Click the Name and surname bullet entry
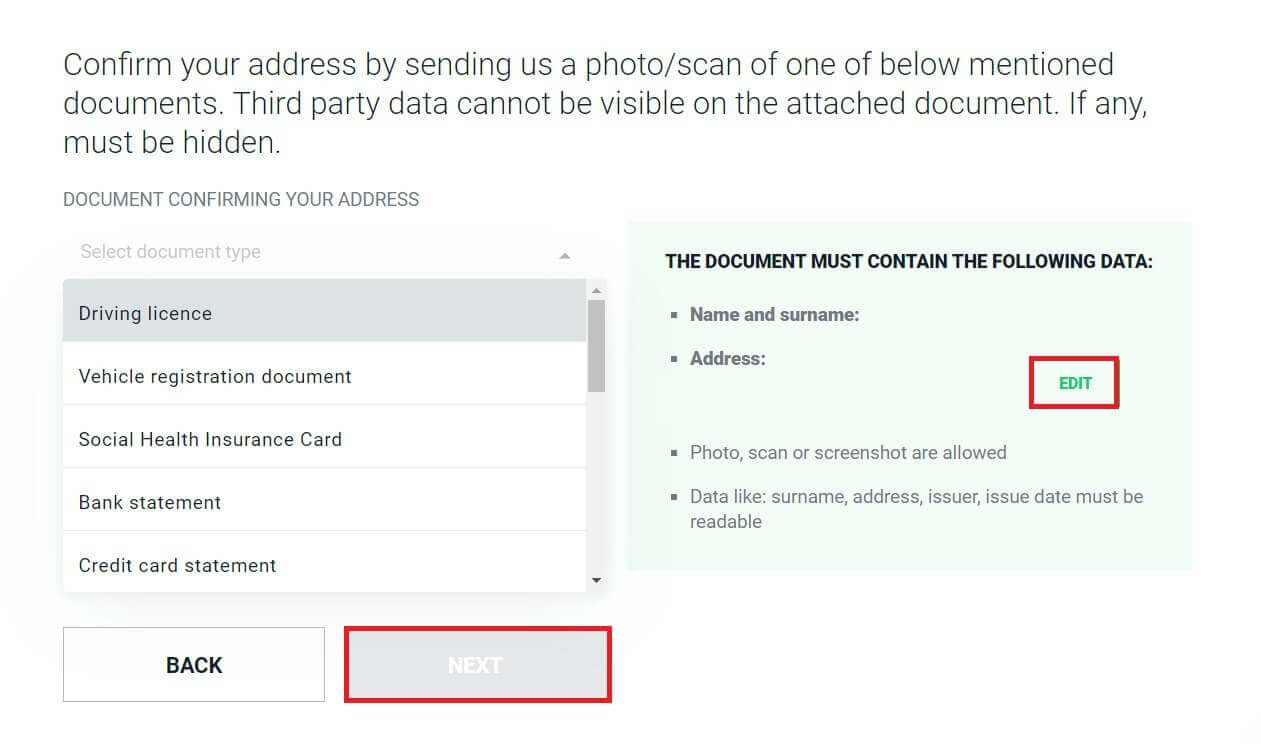Viewport: 1261px width, 744px height. pyautogui.click(x=774, y=314)
